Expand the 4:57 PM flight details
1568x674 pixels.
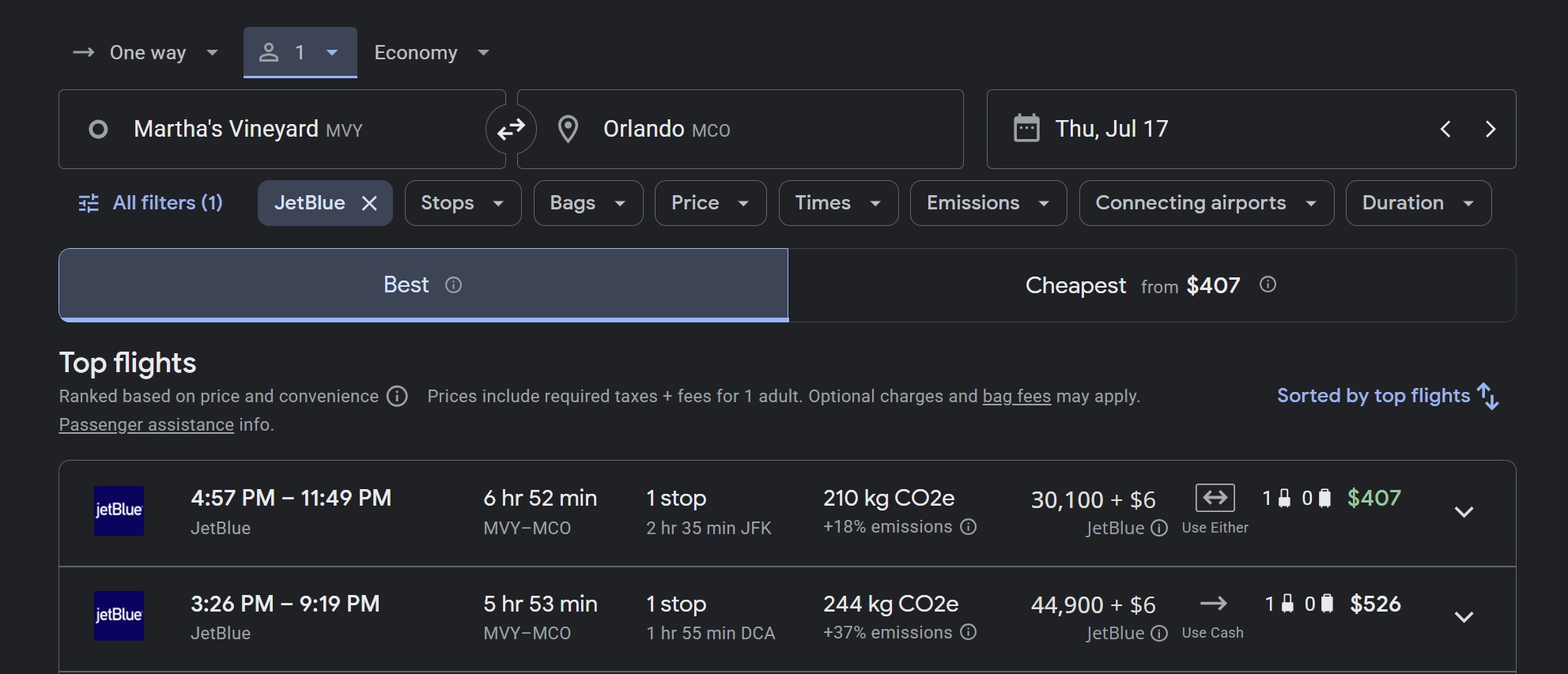tap(1464, 512)
